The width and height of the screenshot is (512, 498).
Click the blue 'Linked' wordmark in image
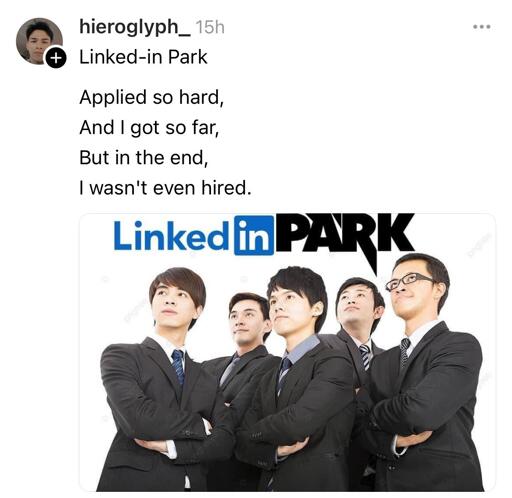[x=171, y=235]
